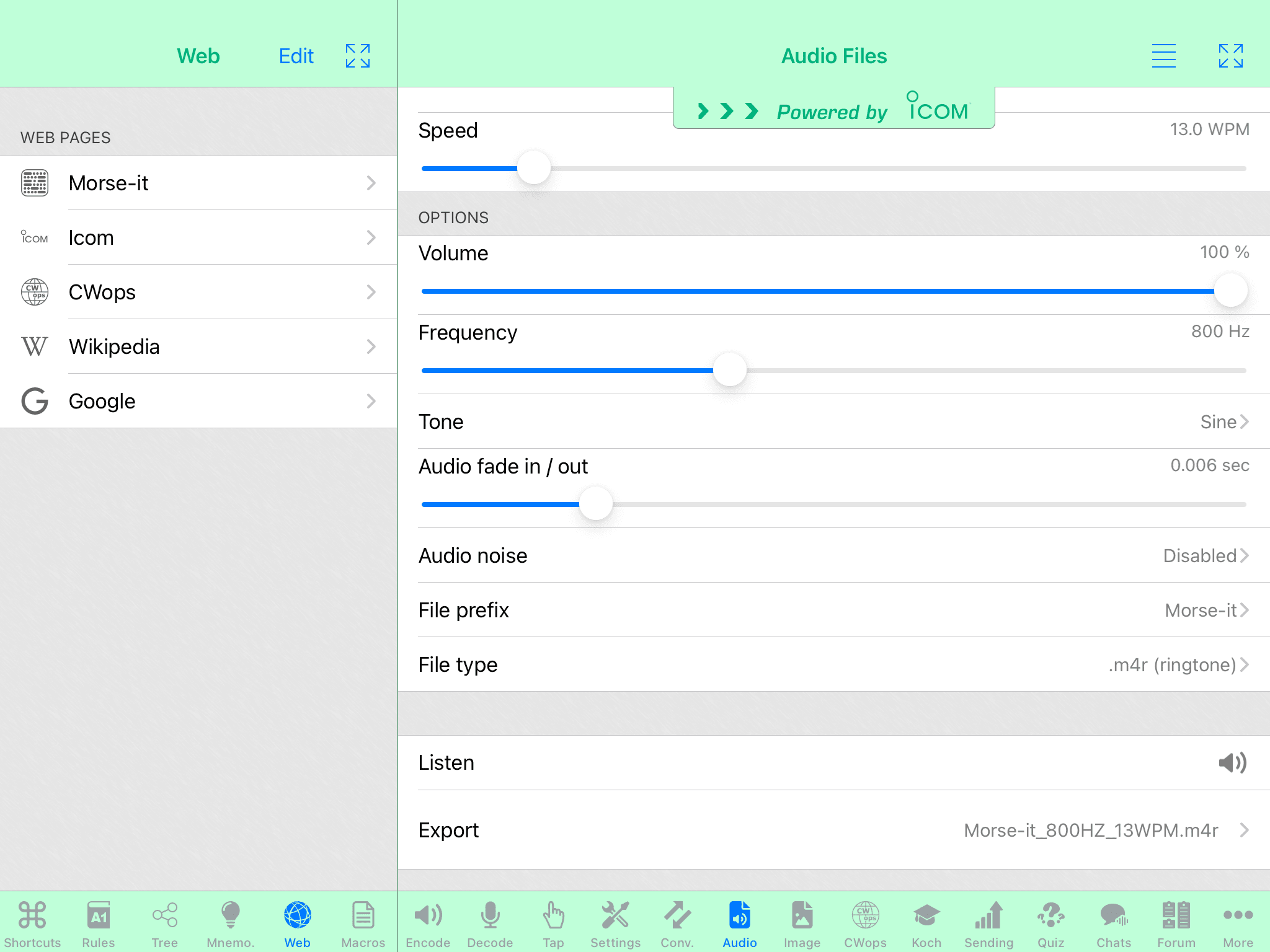The image size is (1270, 952).
Task: Open the Google web page
Action: 198,401
